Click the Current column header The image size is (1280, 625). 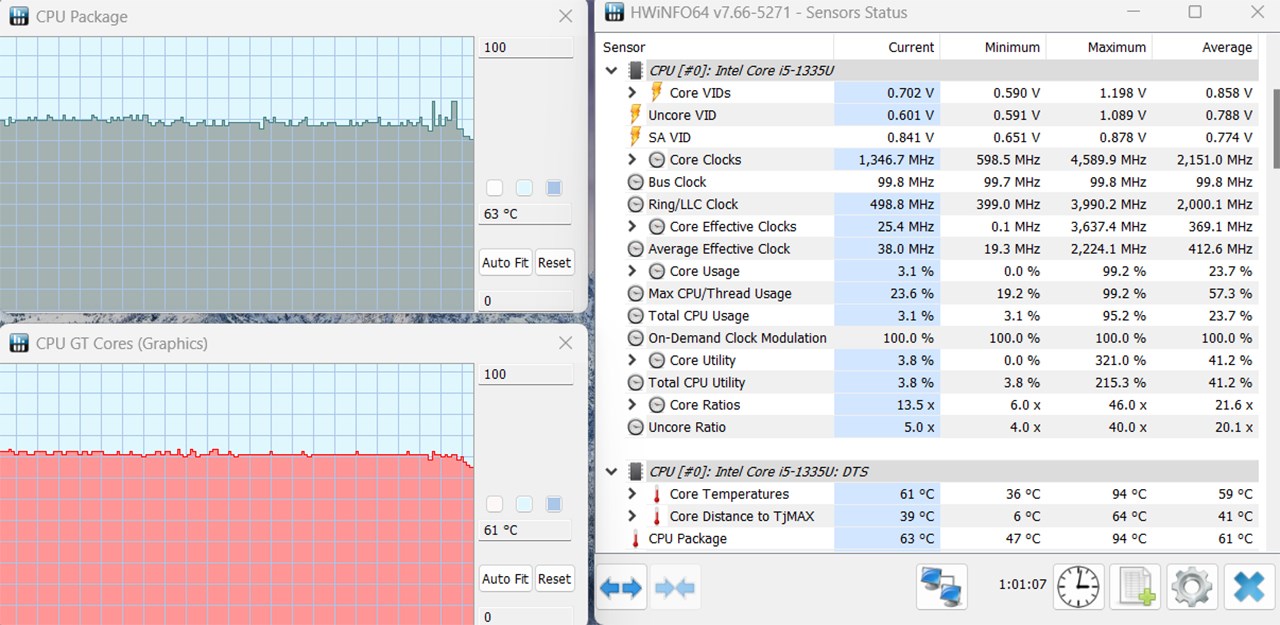(887, 47)
